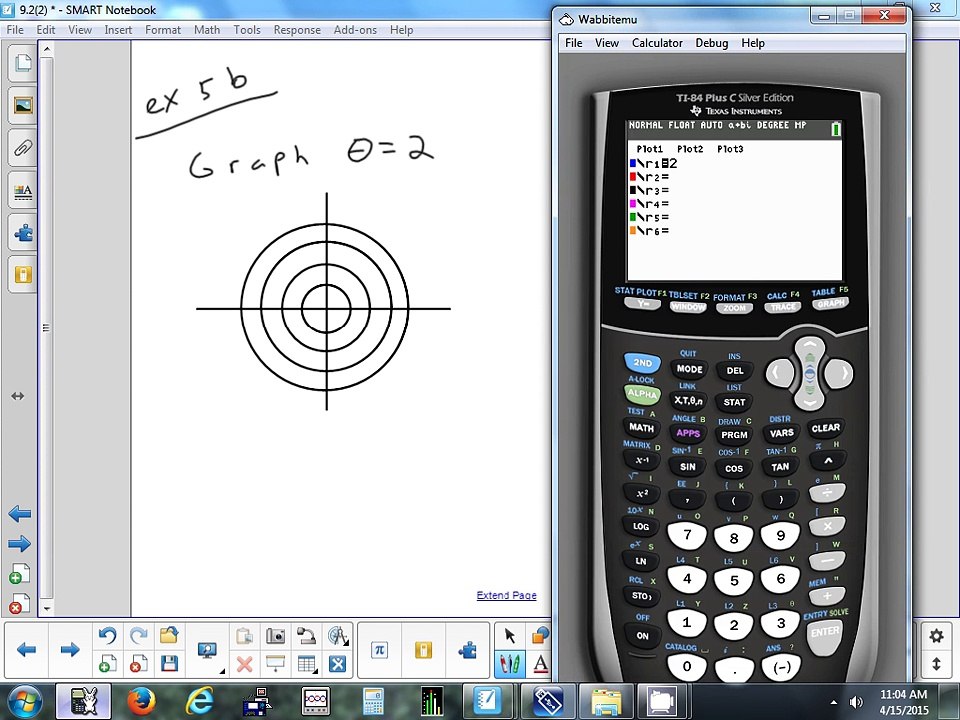The image size is (960, 720).
Task: Redo the last action
Action: (138, 636)
